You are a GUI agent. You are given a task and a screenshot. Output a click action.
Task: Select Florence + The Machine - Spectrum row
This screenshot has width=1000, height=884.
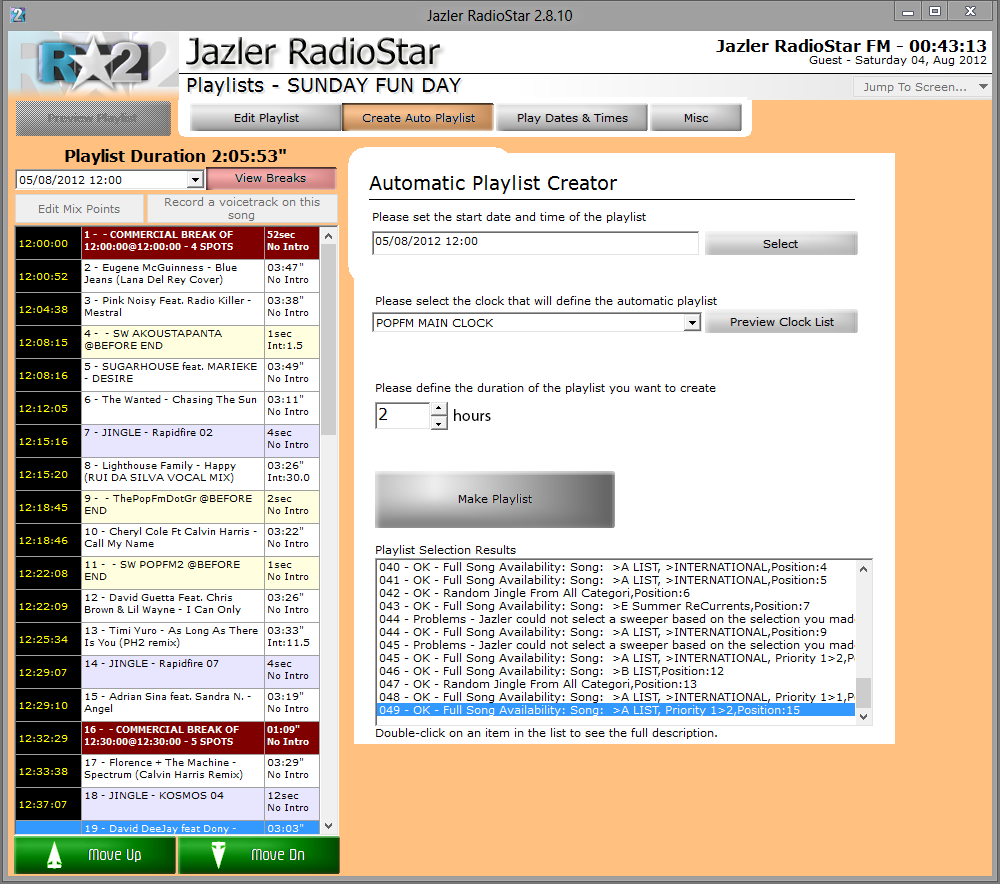click(167, 771)
